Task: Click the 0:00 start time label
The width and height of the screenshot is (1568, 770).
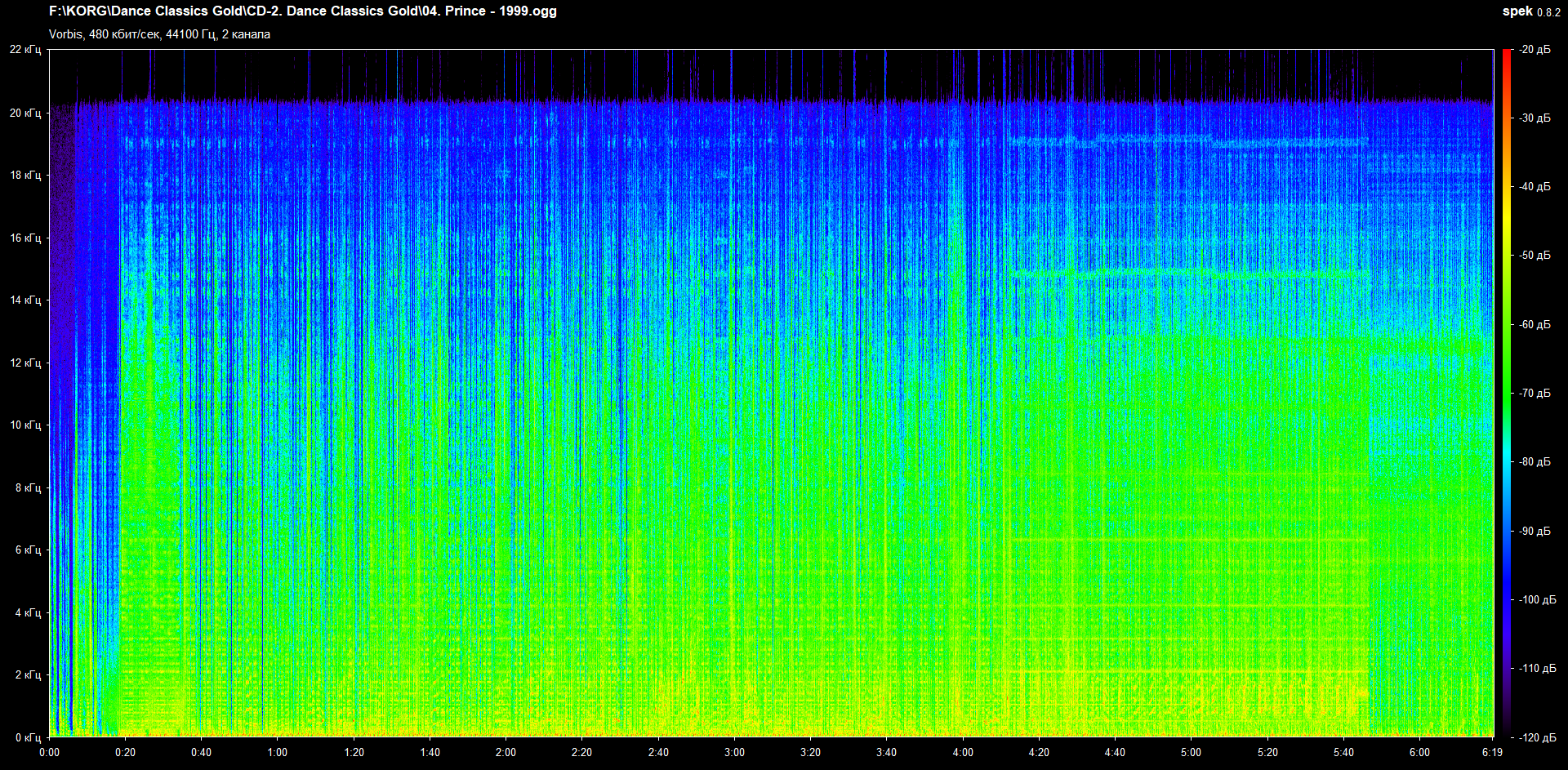Action: [x=50, y=752]
